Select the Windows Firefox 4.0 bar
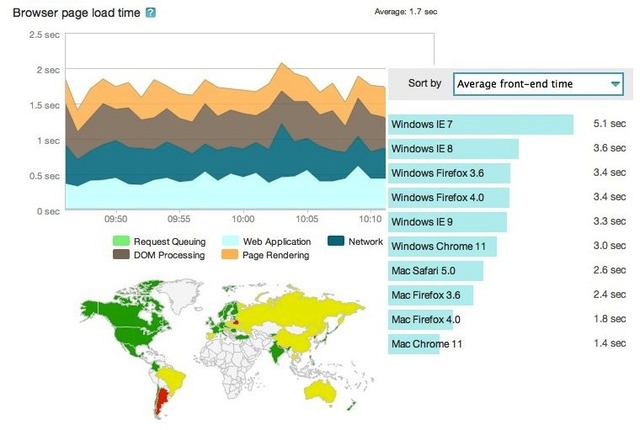Screen dimensions: 640x430 (x=449, y=197)
